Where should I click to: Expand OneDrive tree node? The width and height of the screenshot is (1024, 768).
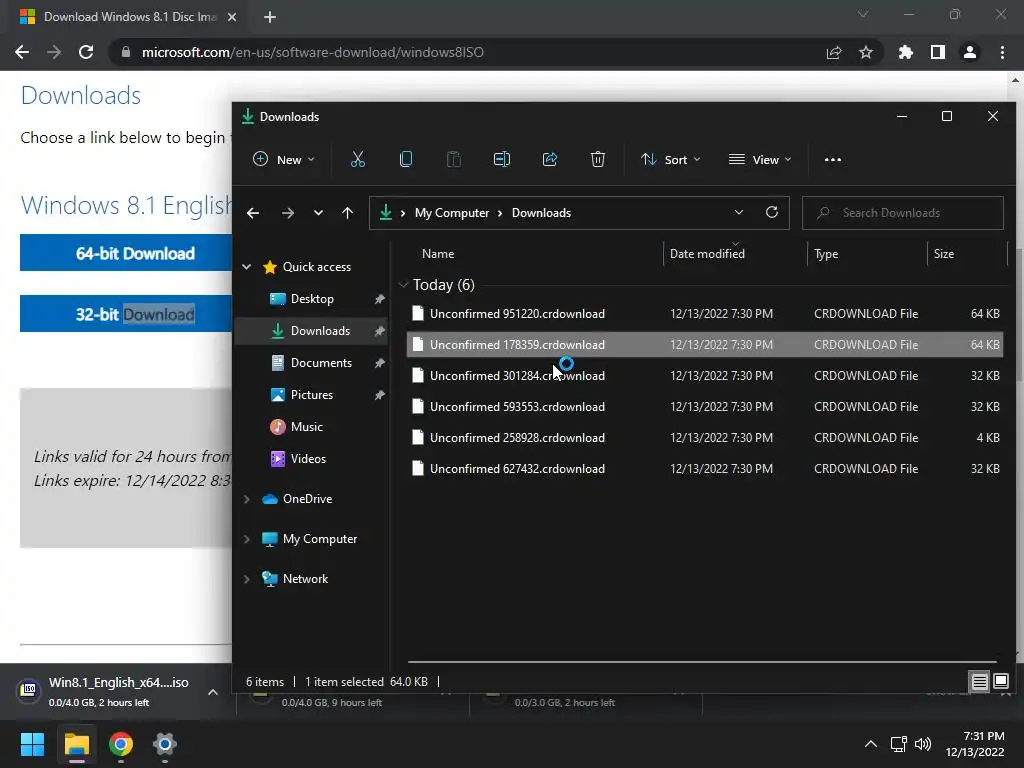click(x=247, y=499)
